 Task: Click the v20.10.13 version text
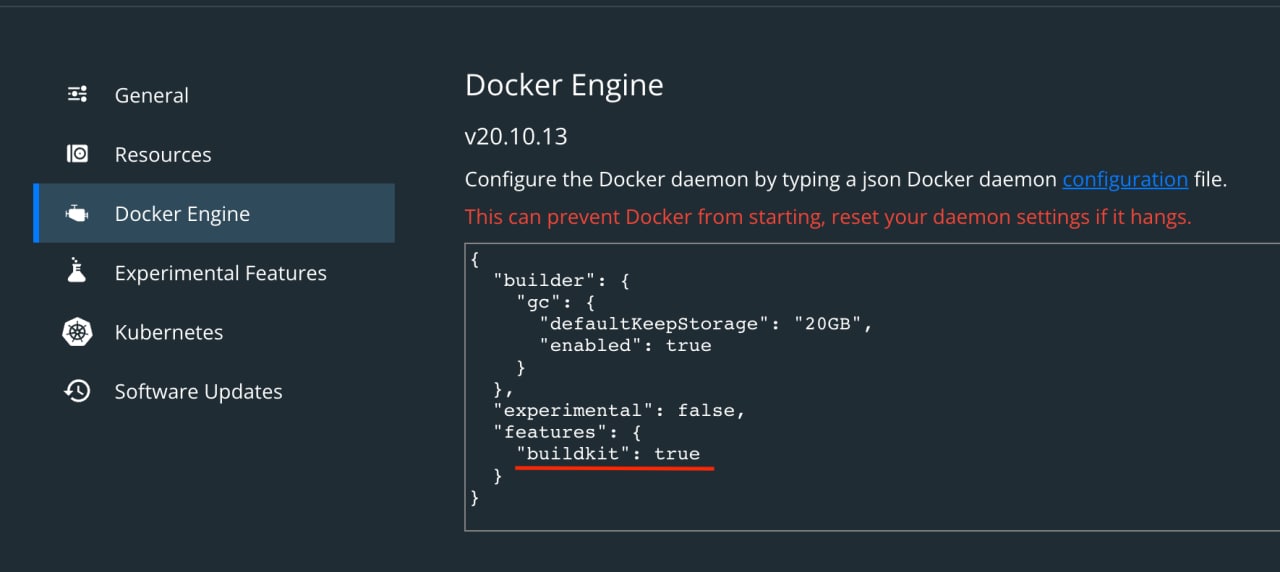click(x=516, y=135)
